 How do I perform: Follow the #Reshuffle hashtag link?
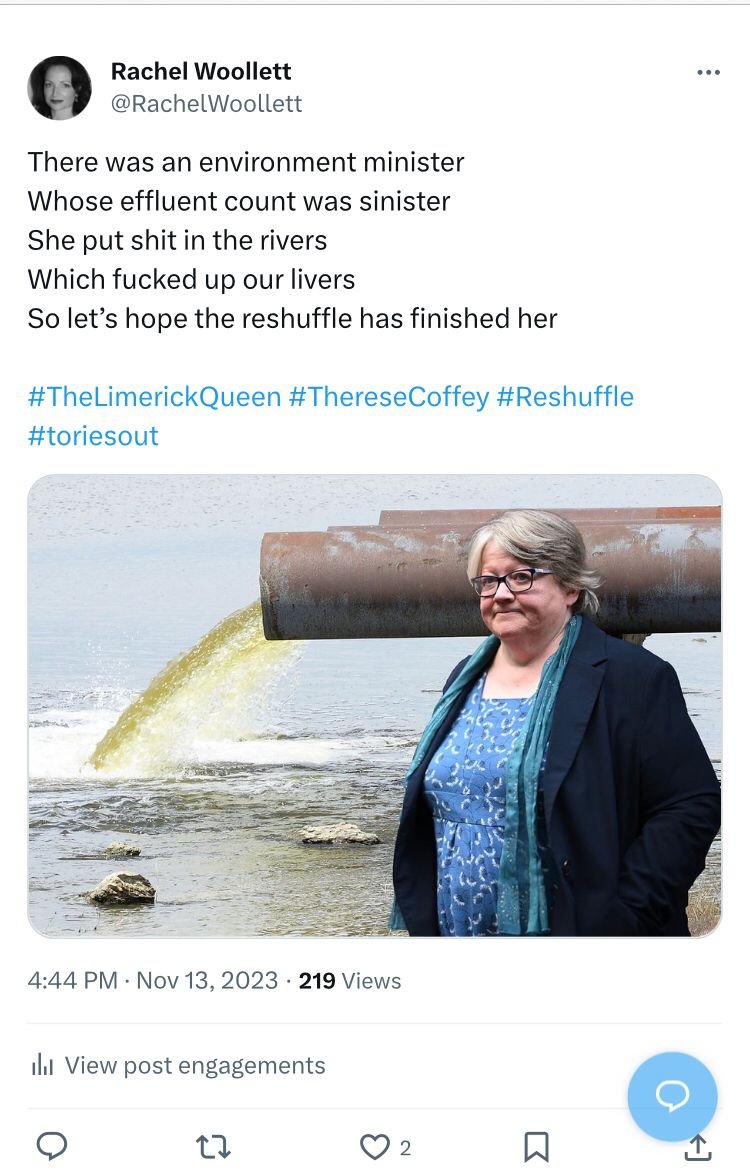pyautogui.click(x=565, y=396)
